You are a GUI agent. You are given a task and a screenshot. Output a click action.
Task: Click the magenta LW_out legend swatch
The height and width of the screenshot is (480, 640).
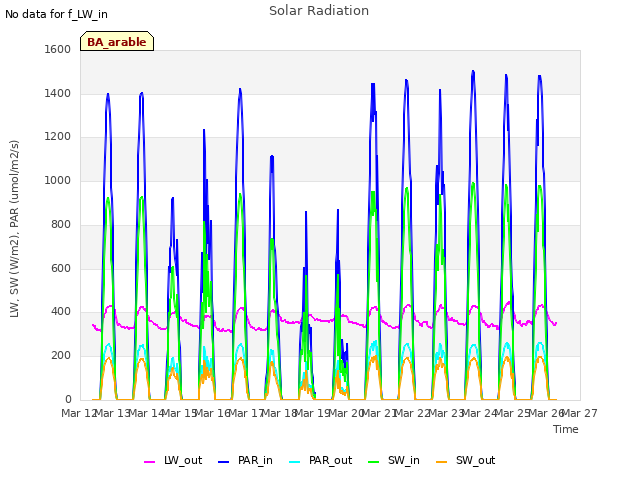click(149, 462)
